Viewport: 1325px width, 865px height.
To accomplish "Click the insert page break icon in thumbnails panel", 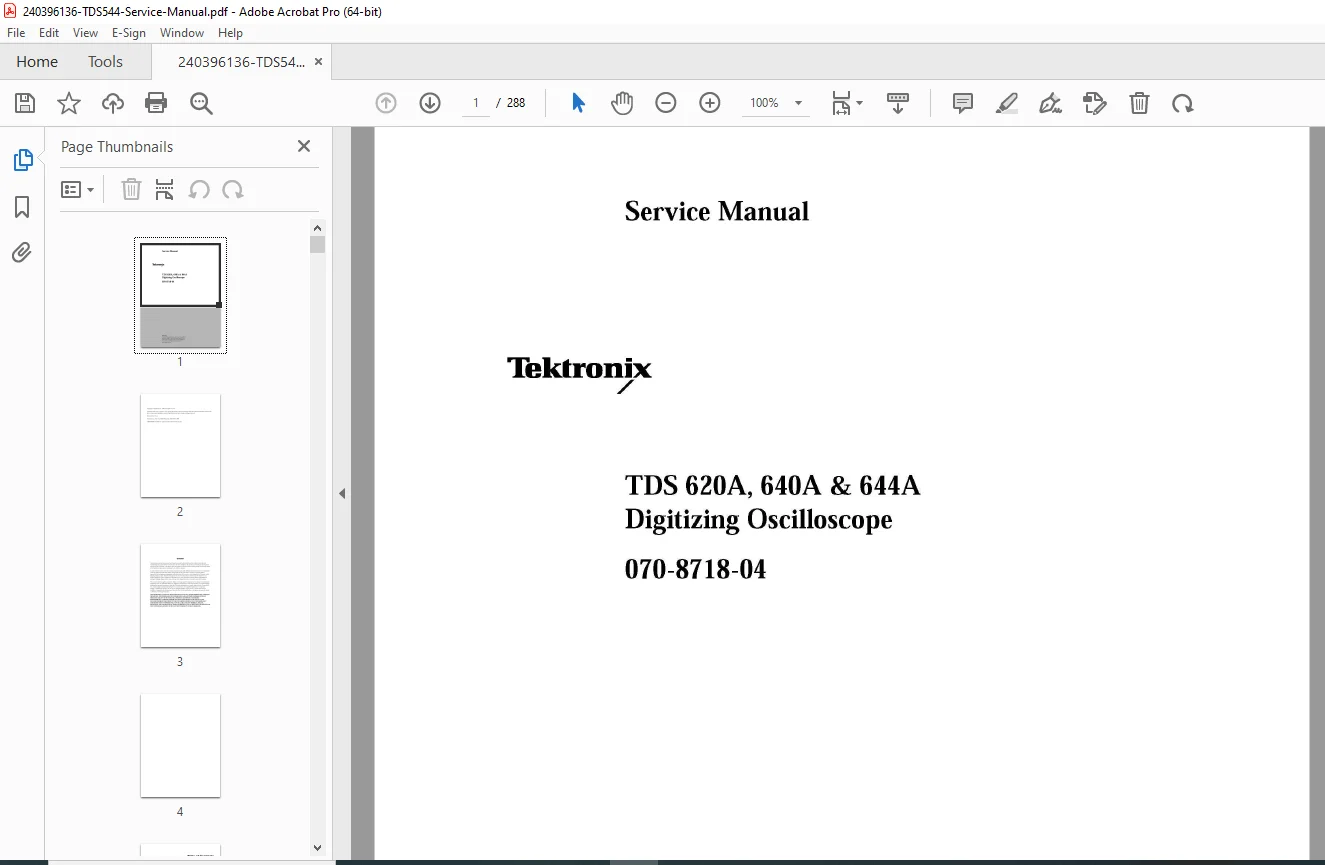I will [165, 190].
